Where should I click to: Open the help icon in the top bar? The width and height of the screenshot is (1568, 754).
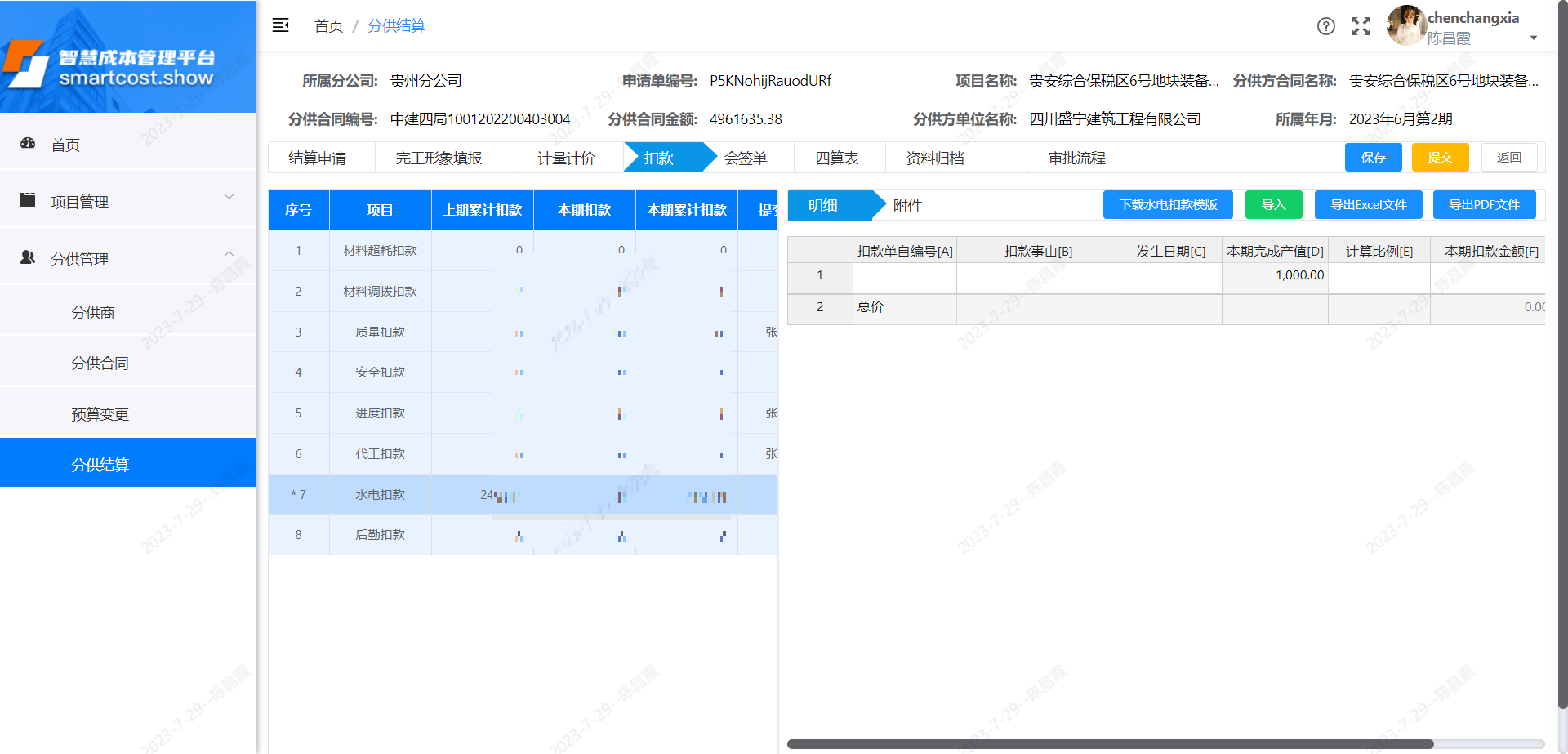point(1325,26)
